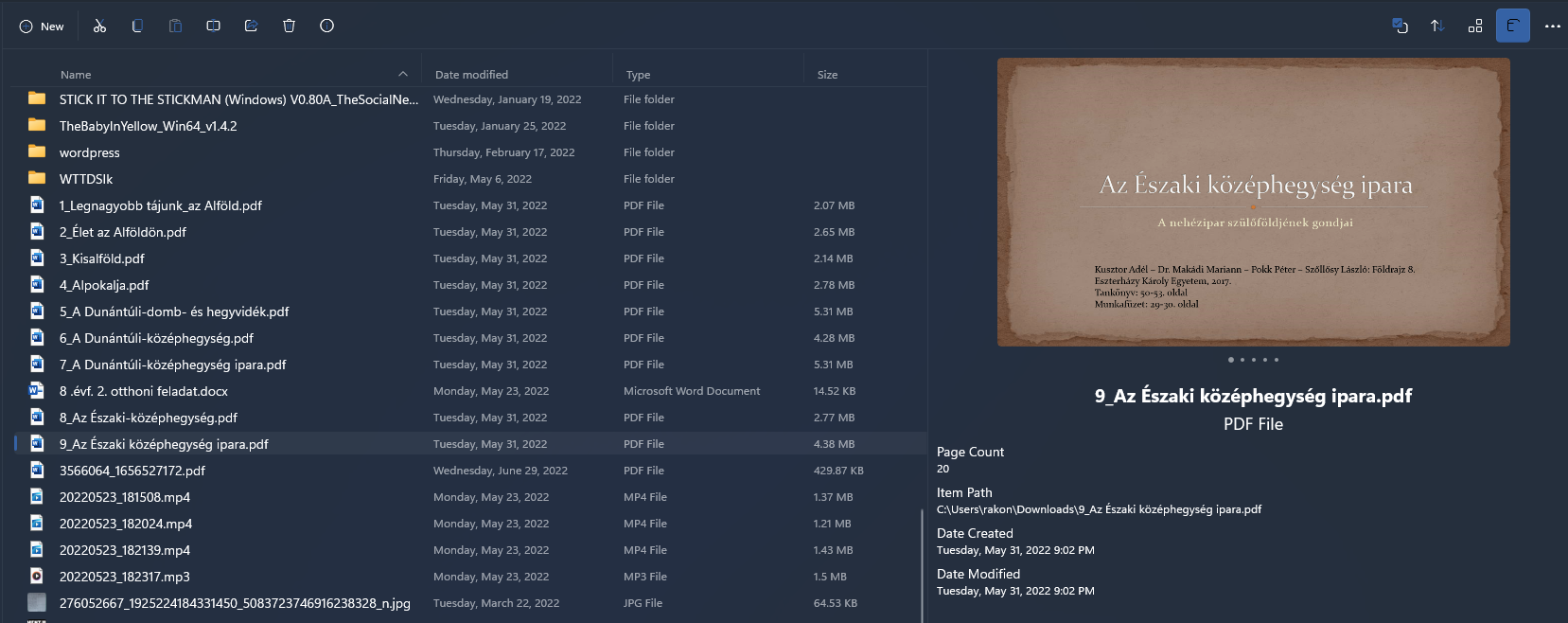The width and height of the screenshot is (1568, 623).
Task: Click the 14.52 KB size cell
Action: [835, 391]
